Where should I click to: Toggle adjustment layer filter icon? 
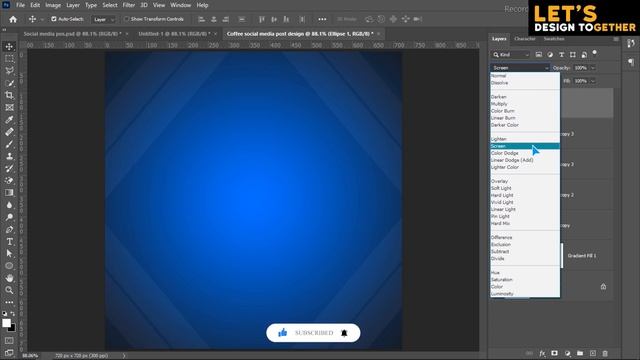[550, 54]
